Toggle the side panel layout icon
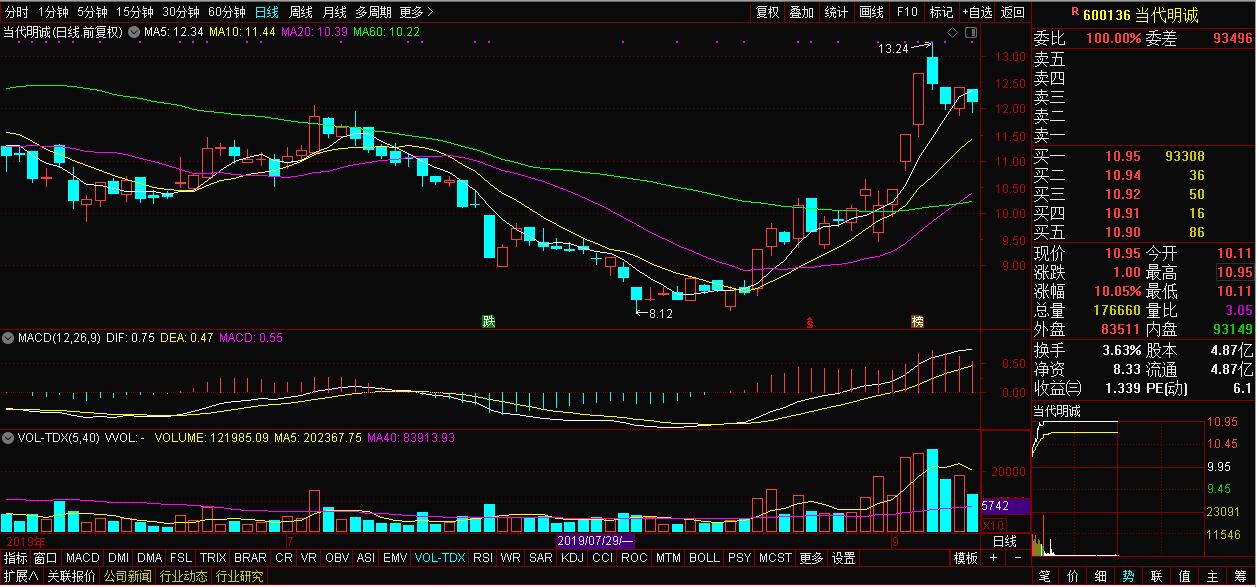 coord(971,33)
